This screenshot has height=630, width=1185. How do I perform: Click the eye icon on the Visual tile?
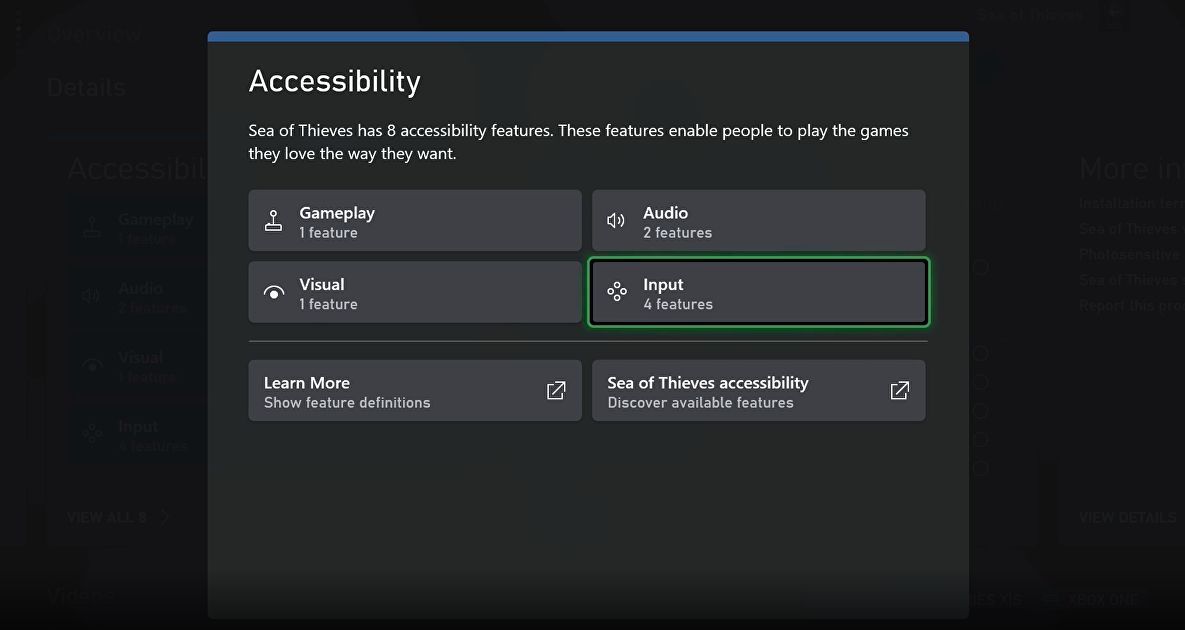[273, 293]
